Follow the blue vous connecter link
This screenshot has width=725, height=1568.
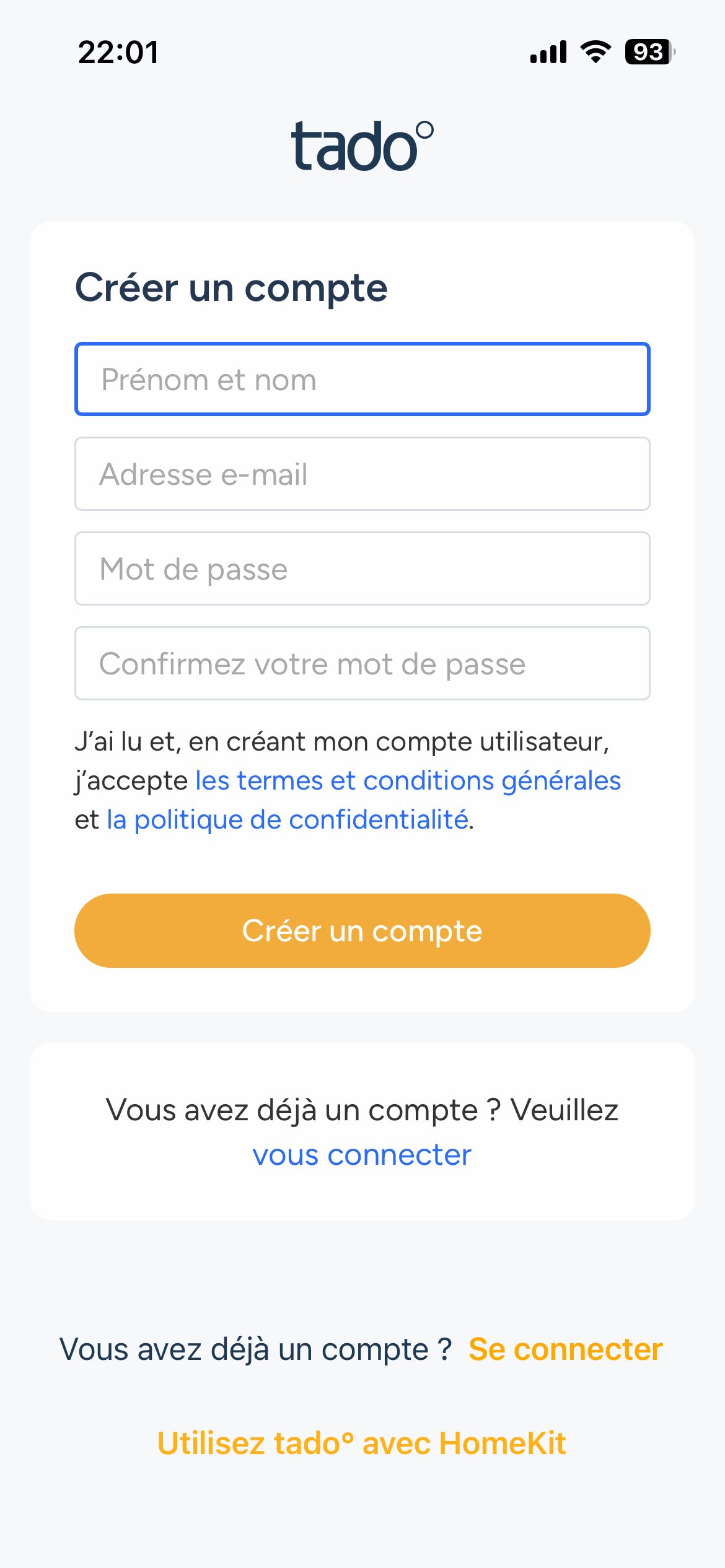(x=362, y=1155)
